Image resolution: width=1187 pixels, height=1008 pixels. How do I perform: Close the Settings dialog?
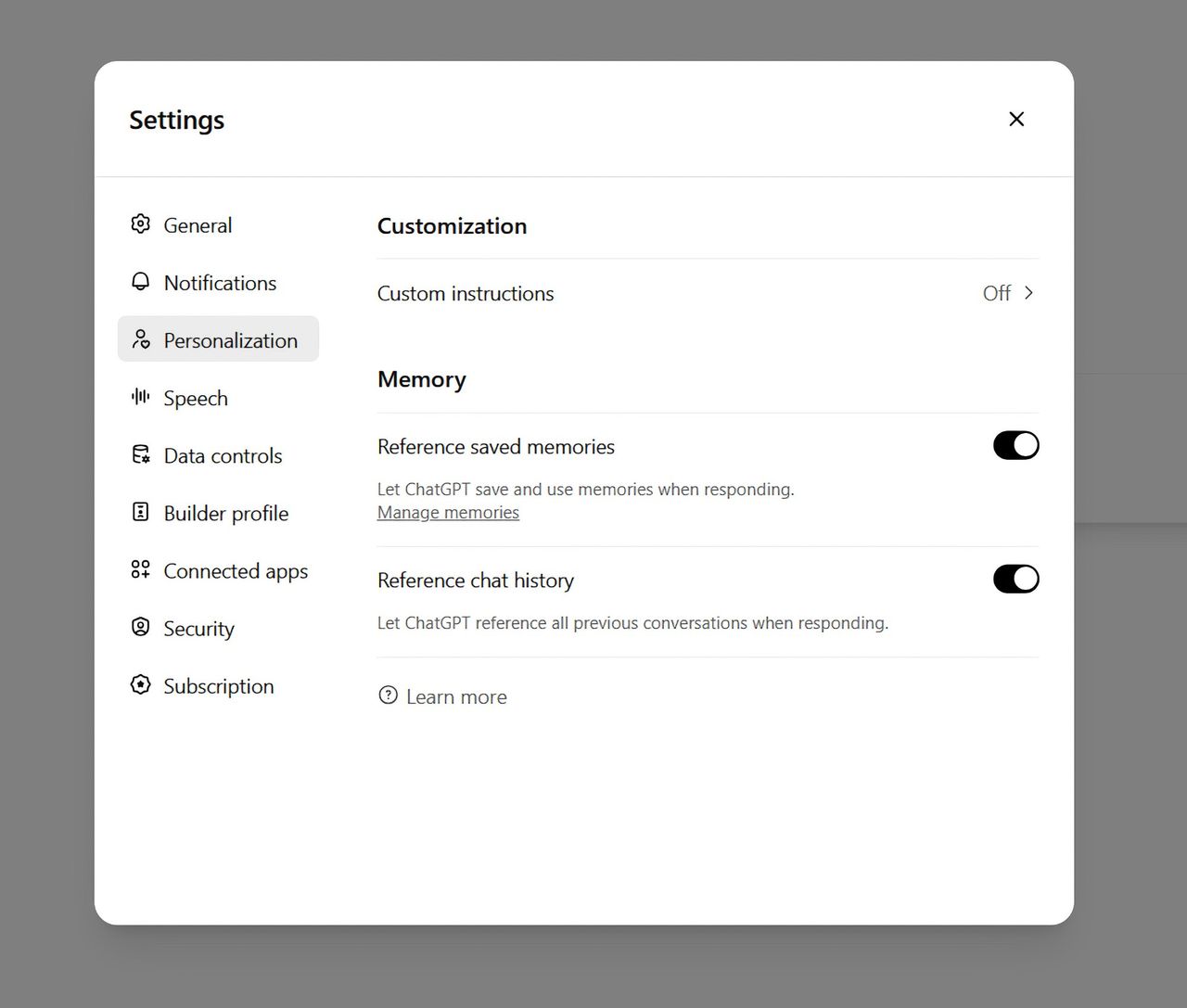click(1016, 119)
